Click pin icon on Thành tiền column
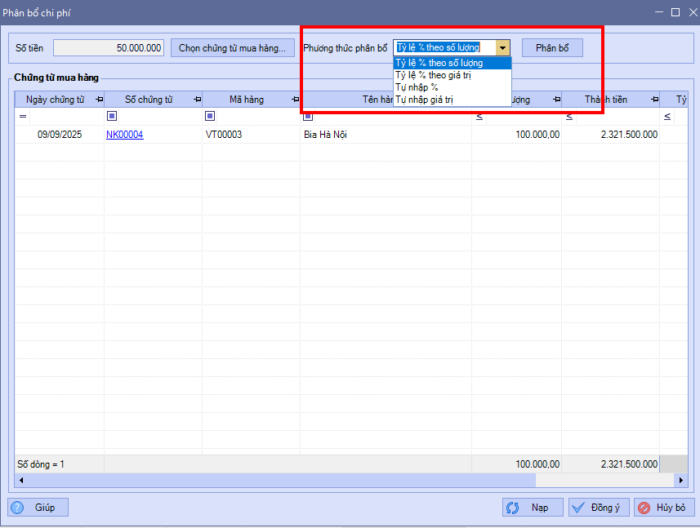Viewport: 700px width, 528px height. pyautogui.click(x=655, y=99)
